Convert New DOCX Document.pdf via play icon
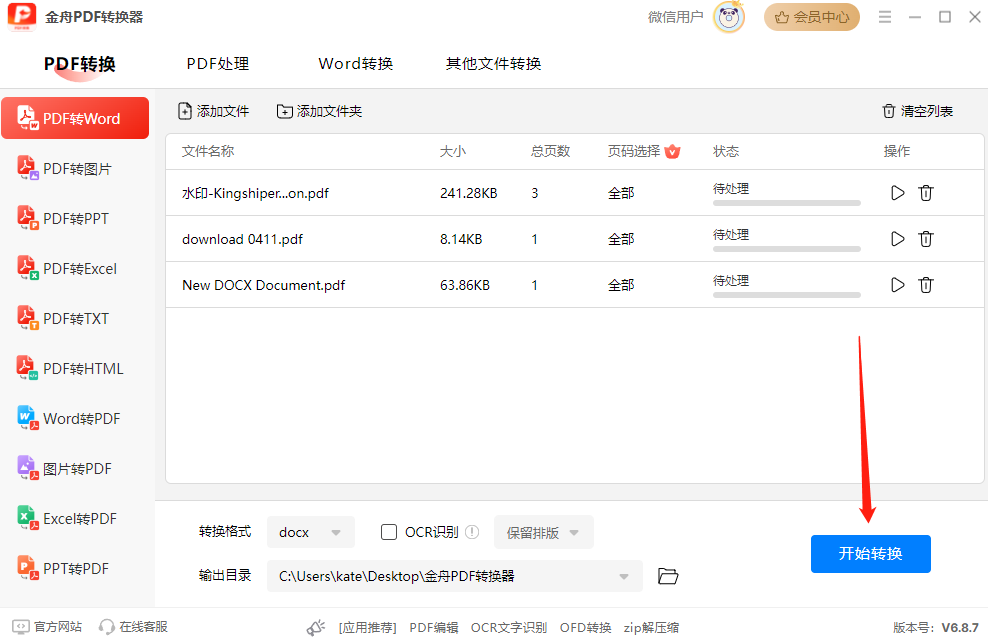The height and width of the screenshot is (644, 988). [x=897, y=285]
